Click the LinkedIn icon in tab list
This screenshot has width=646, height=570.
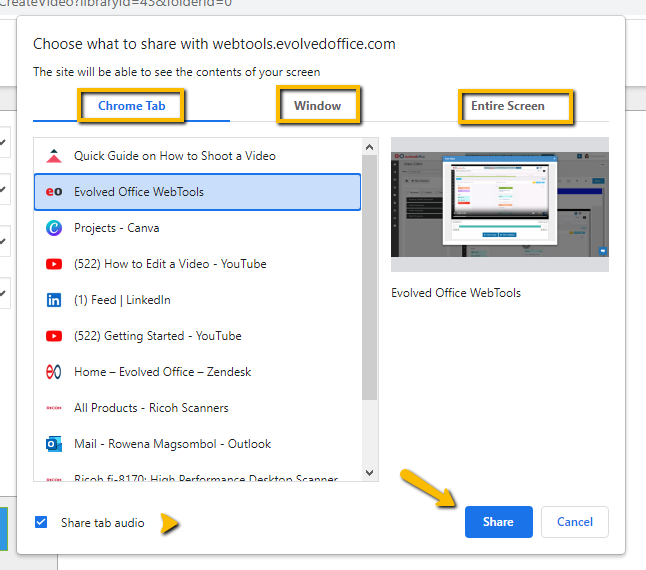pos(54,300)
